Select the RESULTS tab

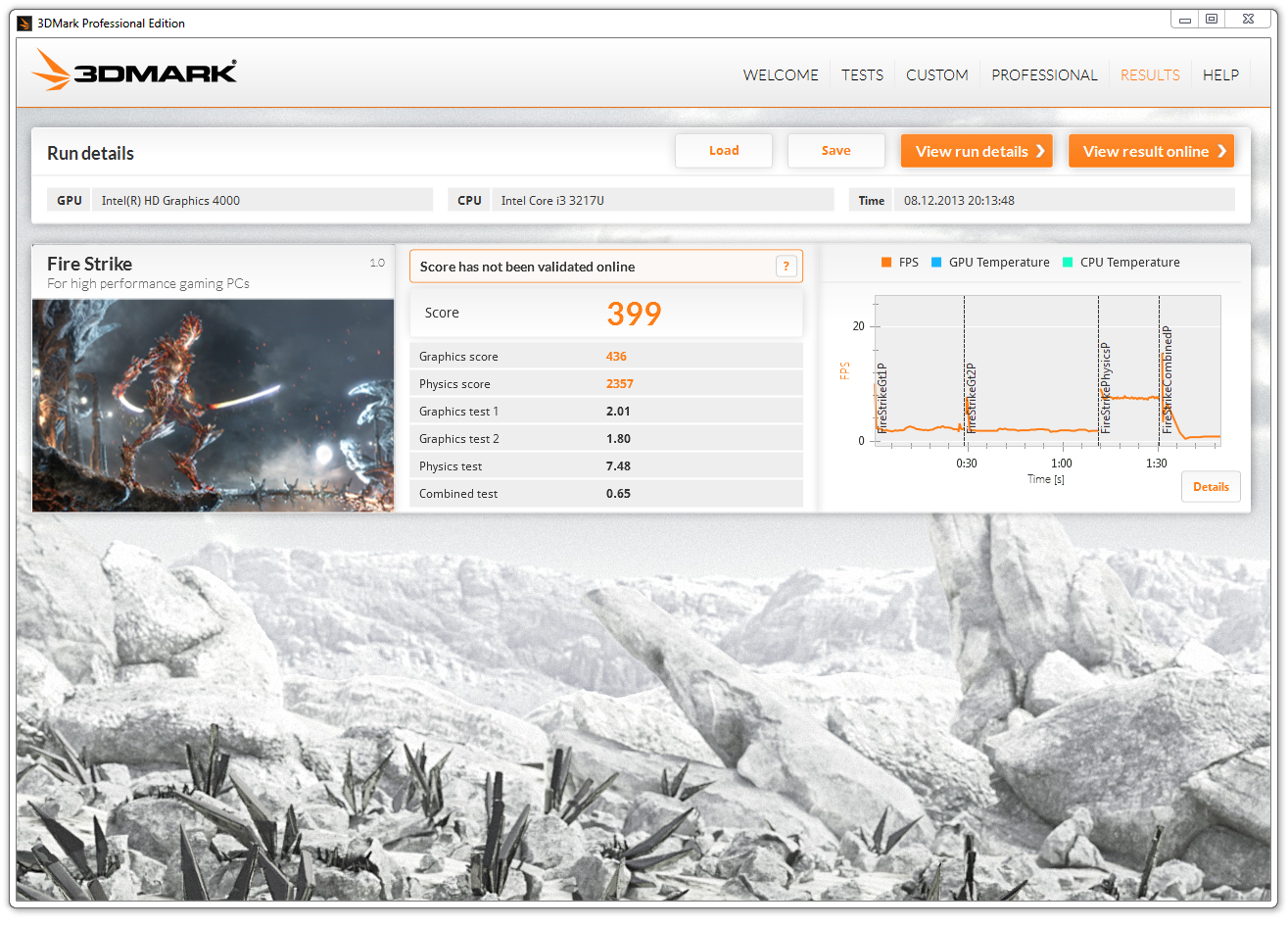(1150, 74)
